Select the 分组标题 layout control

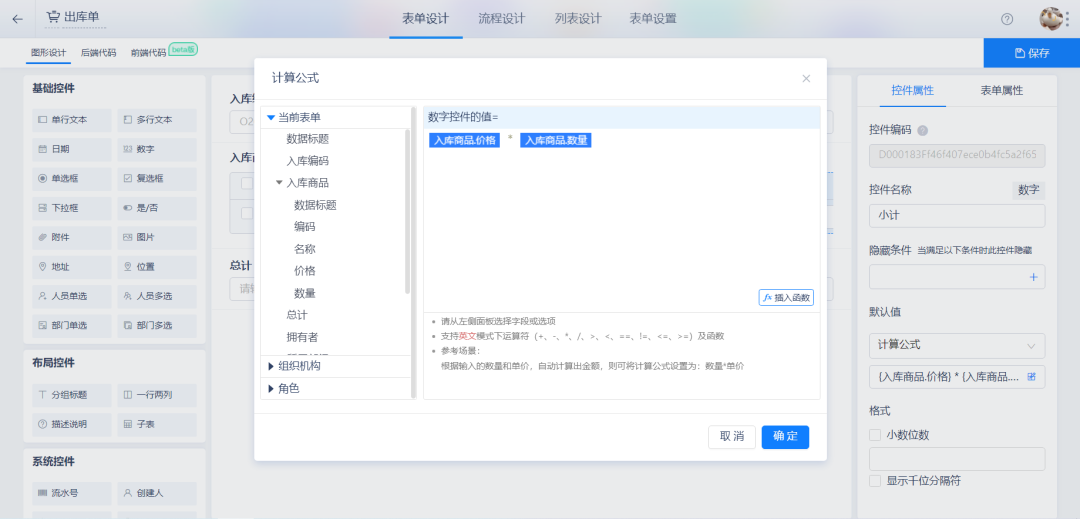[x=72, y=395]
